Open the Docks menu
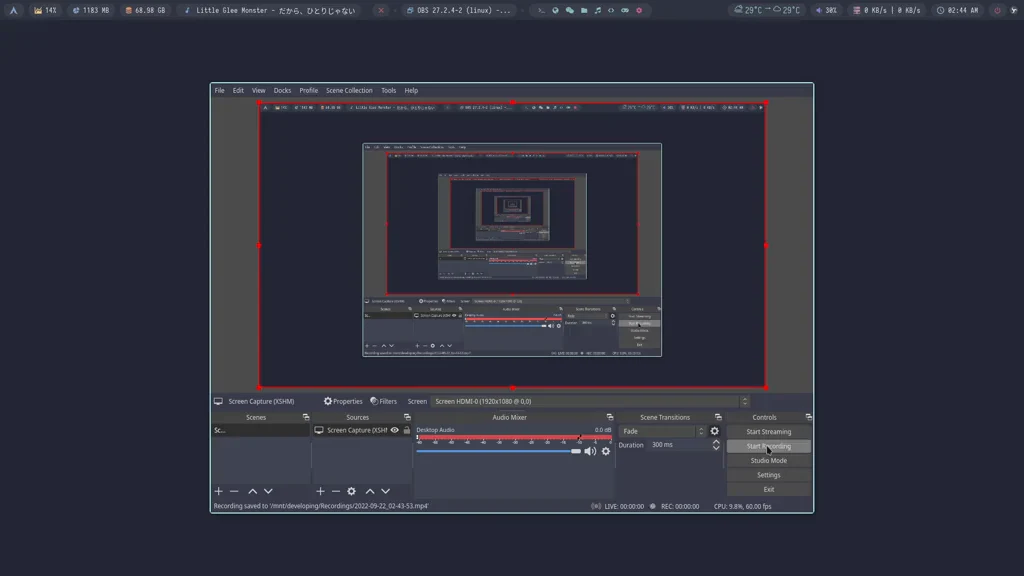The width and height of the screenshot is (1024, 576). click(x=282, y=90)
